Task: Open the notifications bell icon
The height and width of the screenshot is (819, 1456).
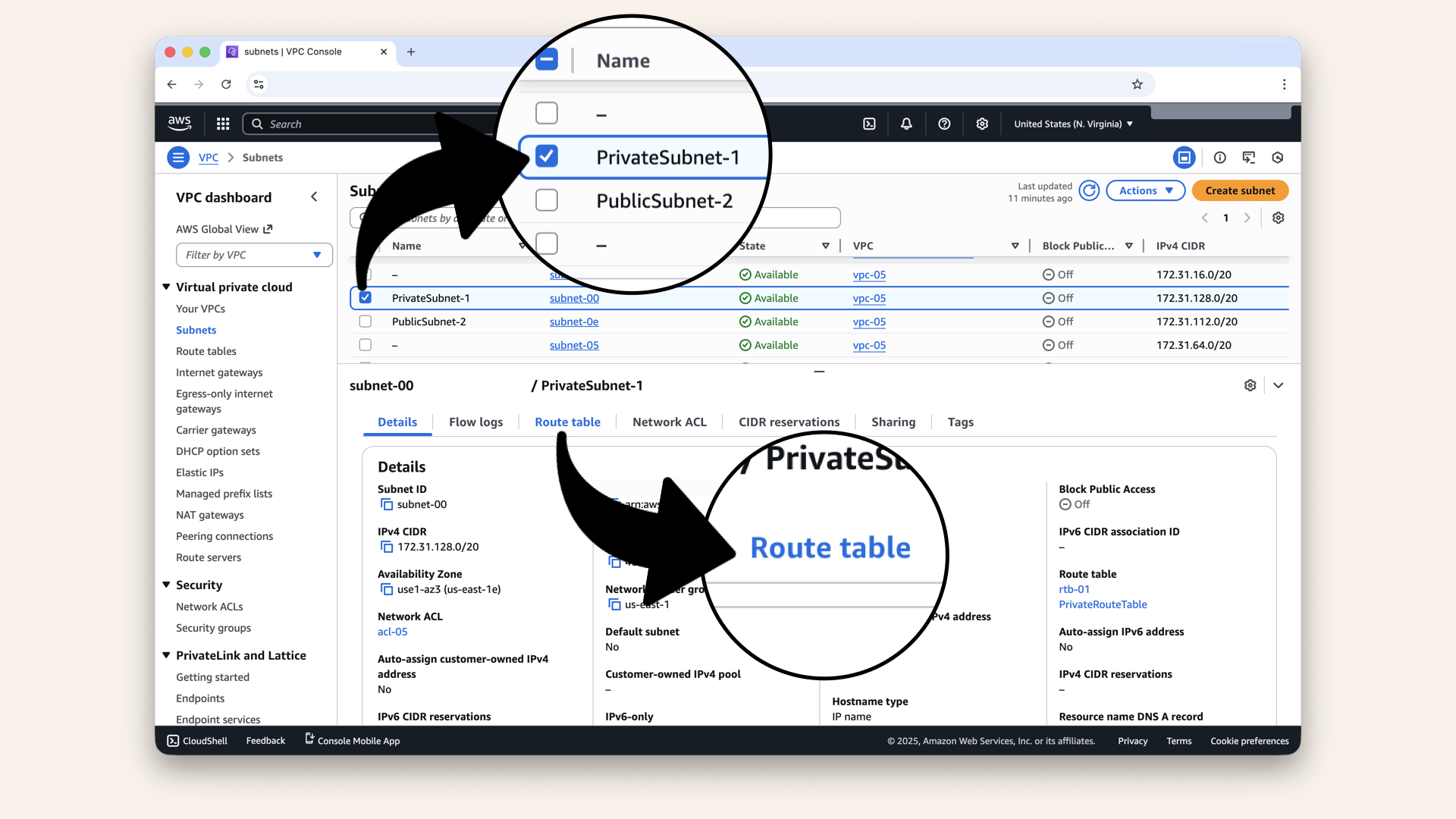Action: [906, 124]
